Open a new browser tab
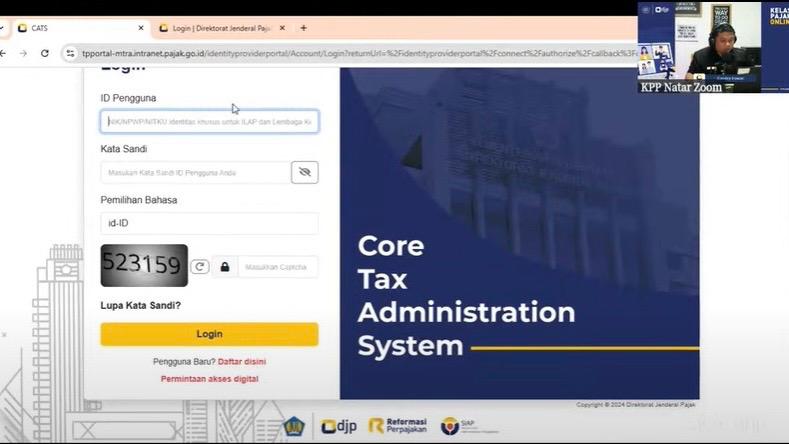789x444 pixels. coord(304,28)
